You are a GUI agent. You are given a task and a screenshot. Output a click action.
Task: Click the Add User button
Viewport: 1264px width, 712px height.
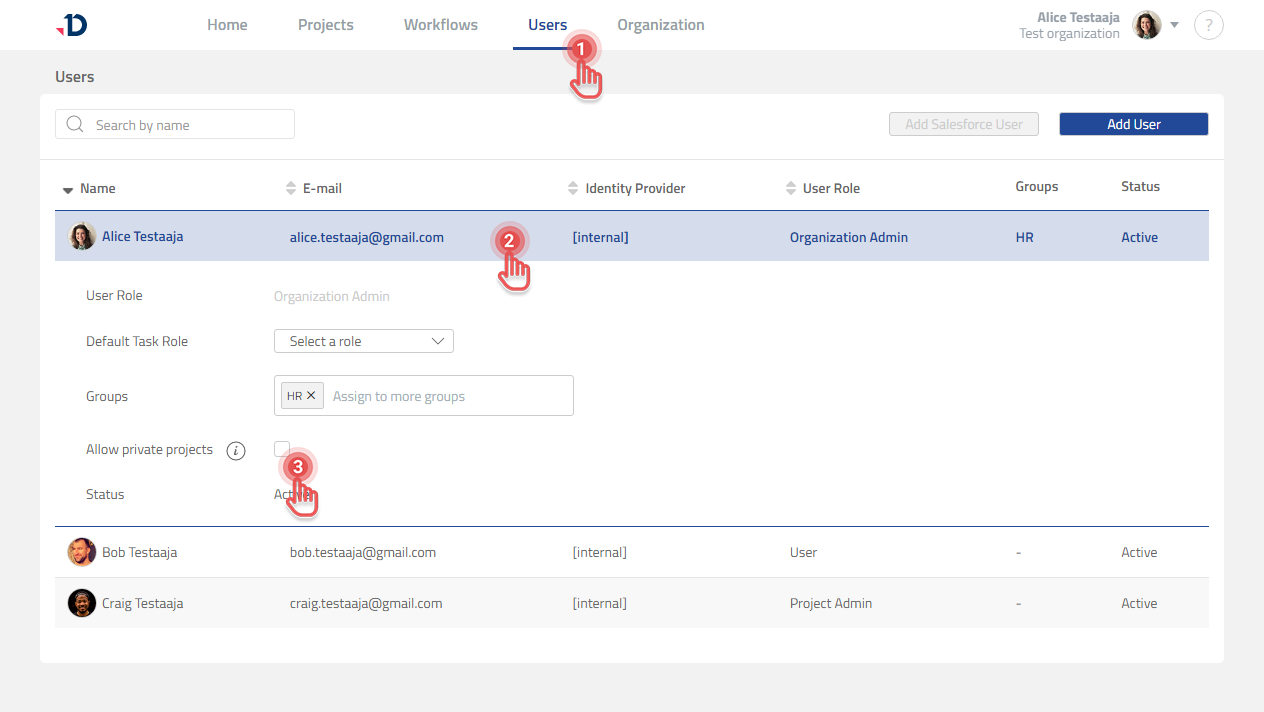pos(1133,124)
